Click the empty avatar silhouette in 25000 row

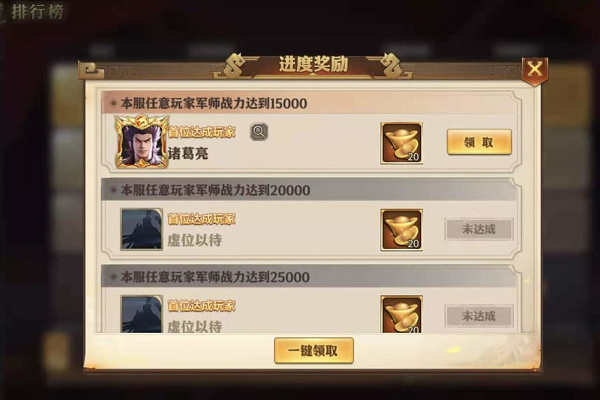click(x=142, y=314)
